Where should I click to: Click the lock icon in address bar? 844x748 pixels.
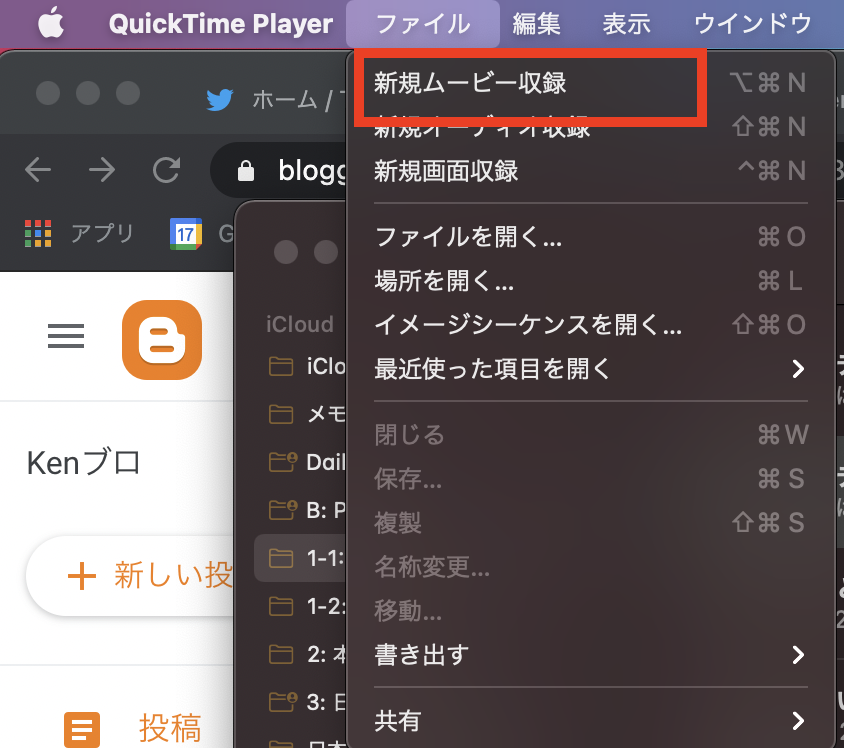[x=246, y=171]
